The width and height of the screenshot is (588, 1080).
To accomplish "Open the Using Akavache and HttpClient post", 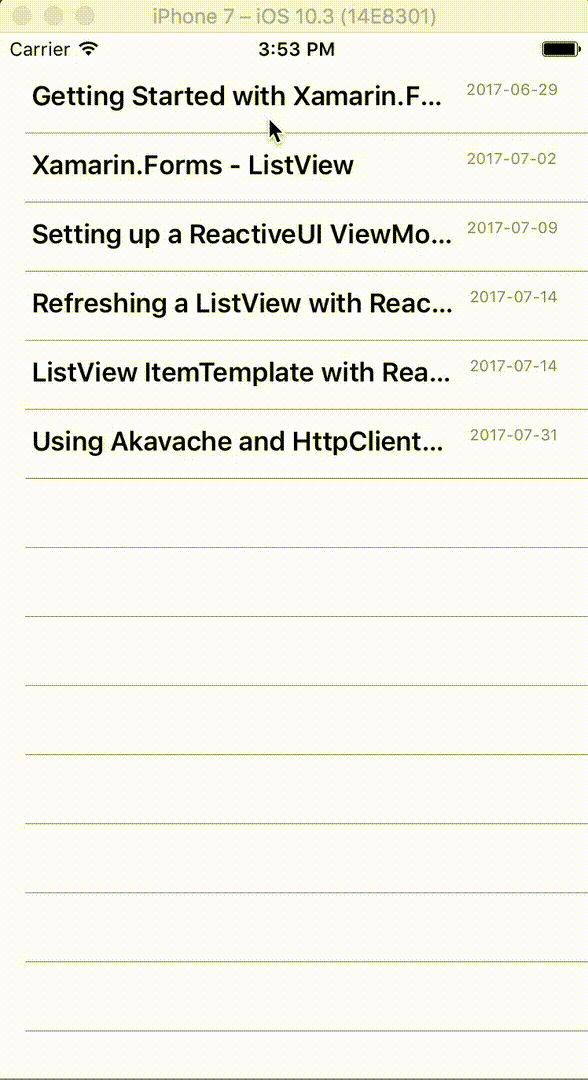I will [x=240, y=441].
